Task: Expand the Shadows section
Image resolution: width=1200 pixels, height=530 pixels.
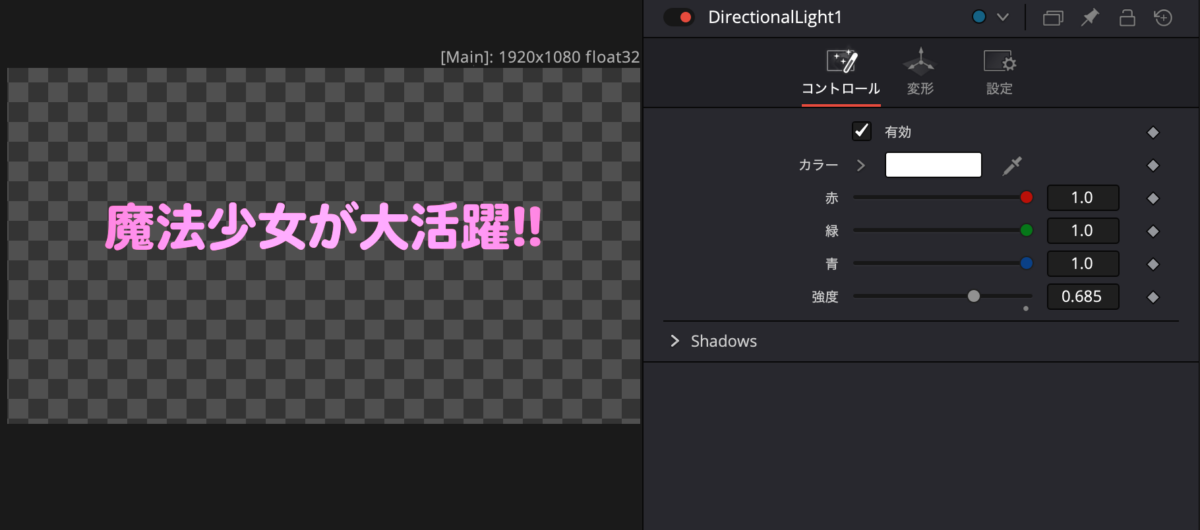Action: [x=675, y=341]
